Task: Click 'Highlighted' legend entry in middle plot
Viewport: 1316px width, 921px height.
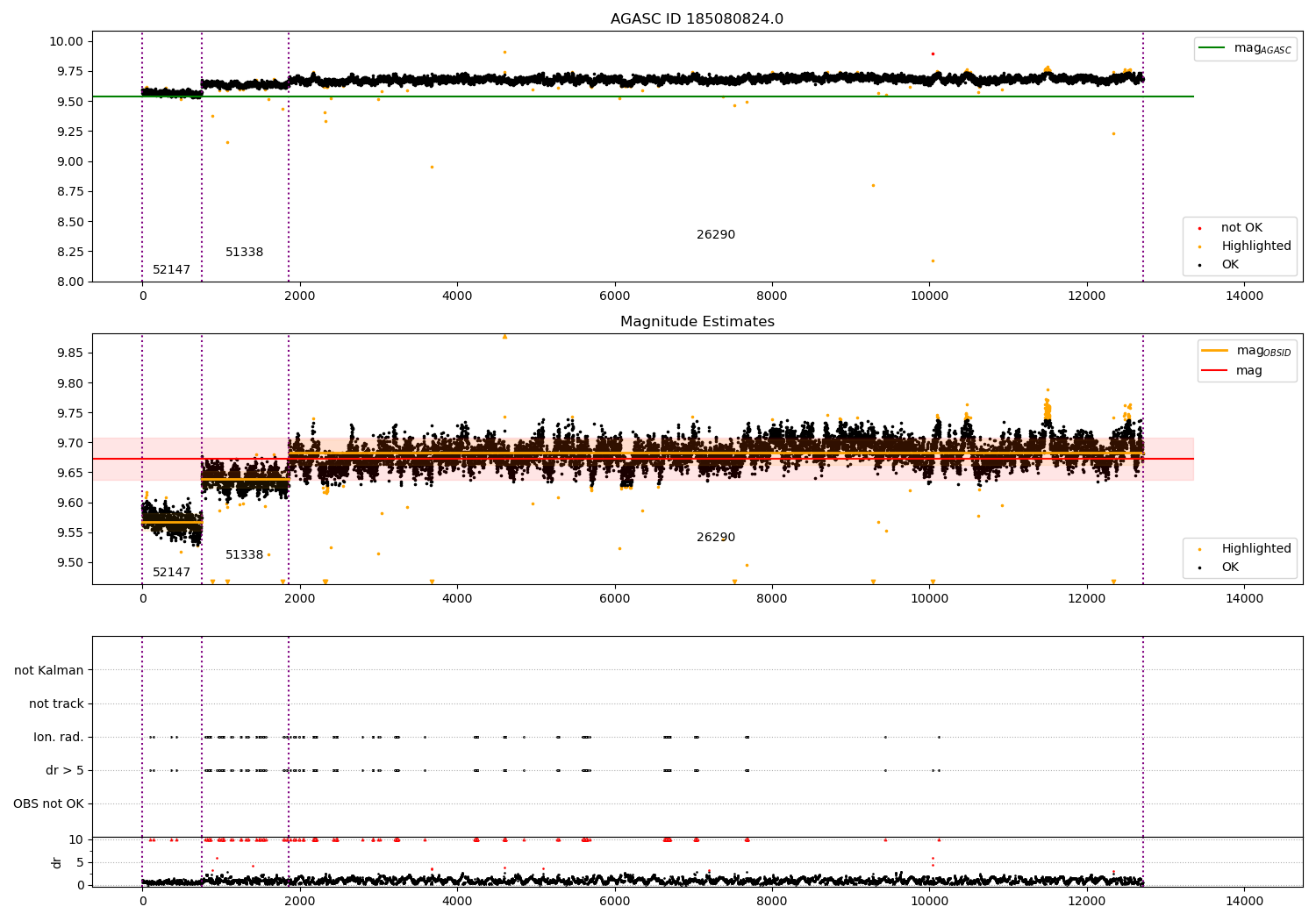Action: (x=1246, y=549)
